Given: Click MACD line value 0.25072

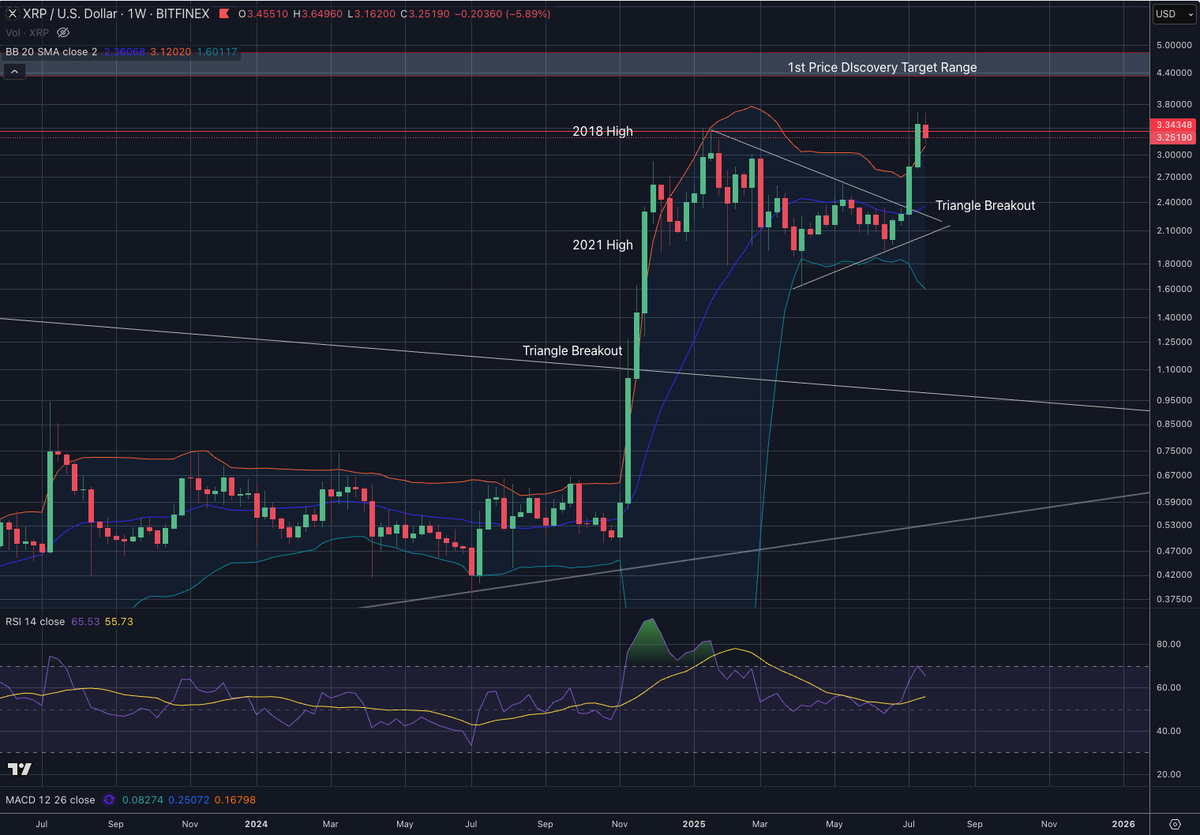Looking at the screenshot, I should (187, 799).
